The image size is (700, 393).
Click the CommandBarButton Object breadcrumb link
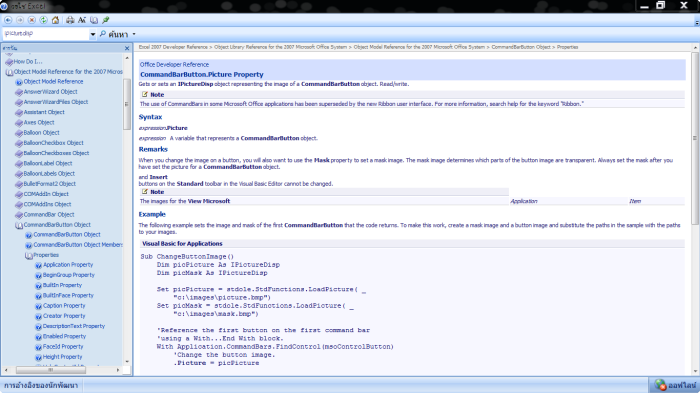click(x=521, y=47)
